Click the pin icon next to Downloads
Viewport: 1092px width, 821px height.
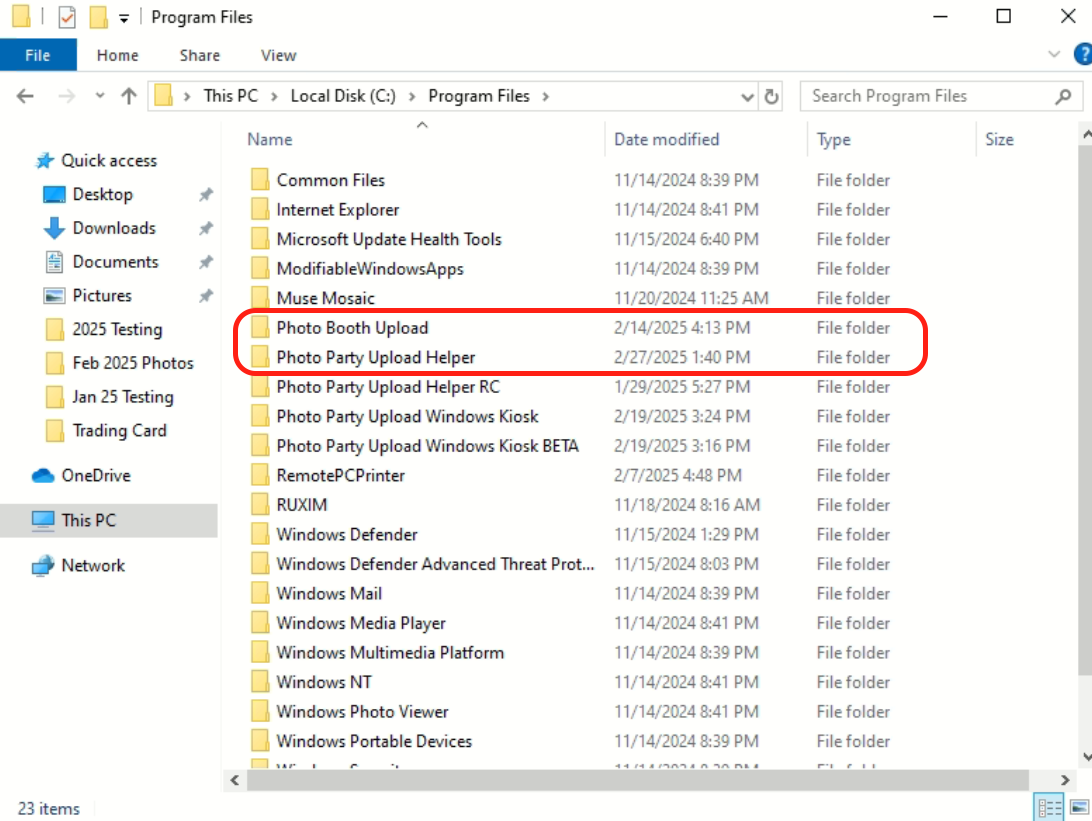(x=205, y=228)
